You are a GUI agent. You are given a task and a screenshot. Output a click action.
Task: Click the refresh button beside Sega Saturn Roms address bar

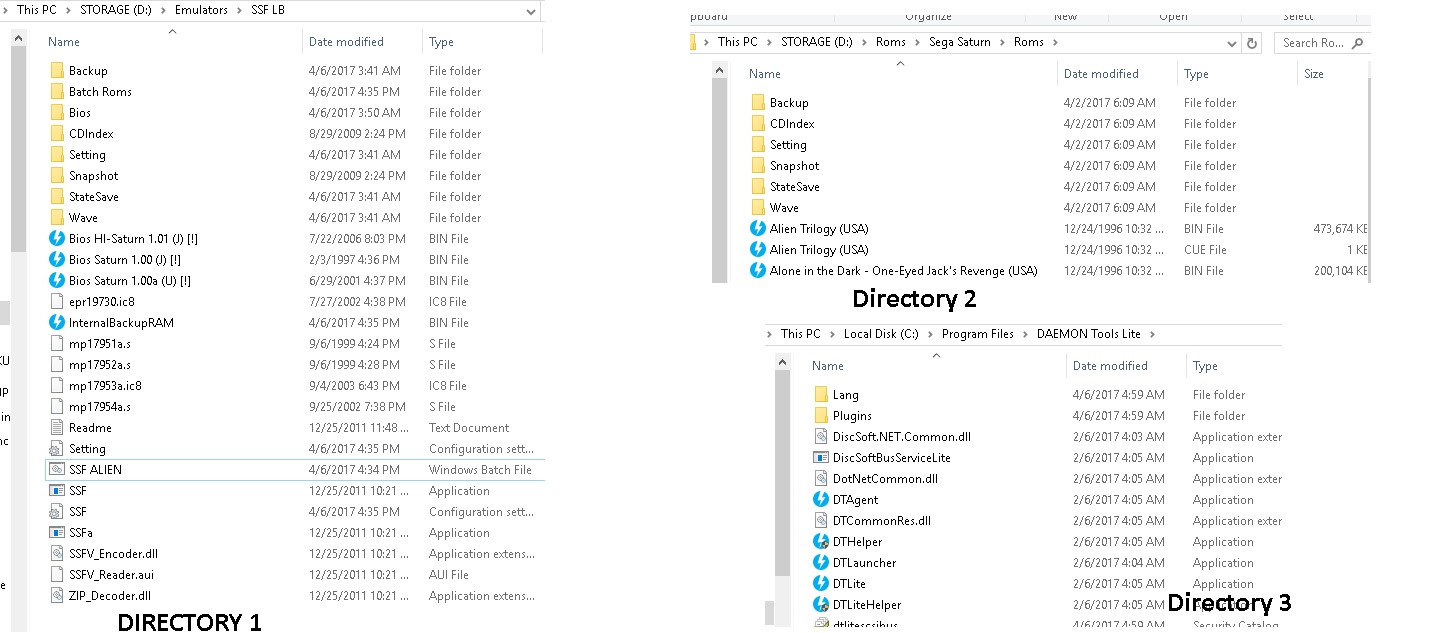pos(1252,43)
